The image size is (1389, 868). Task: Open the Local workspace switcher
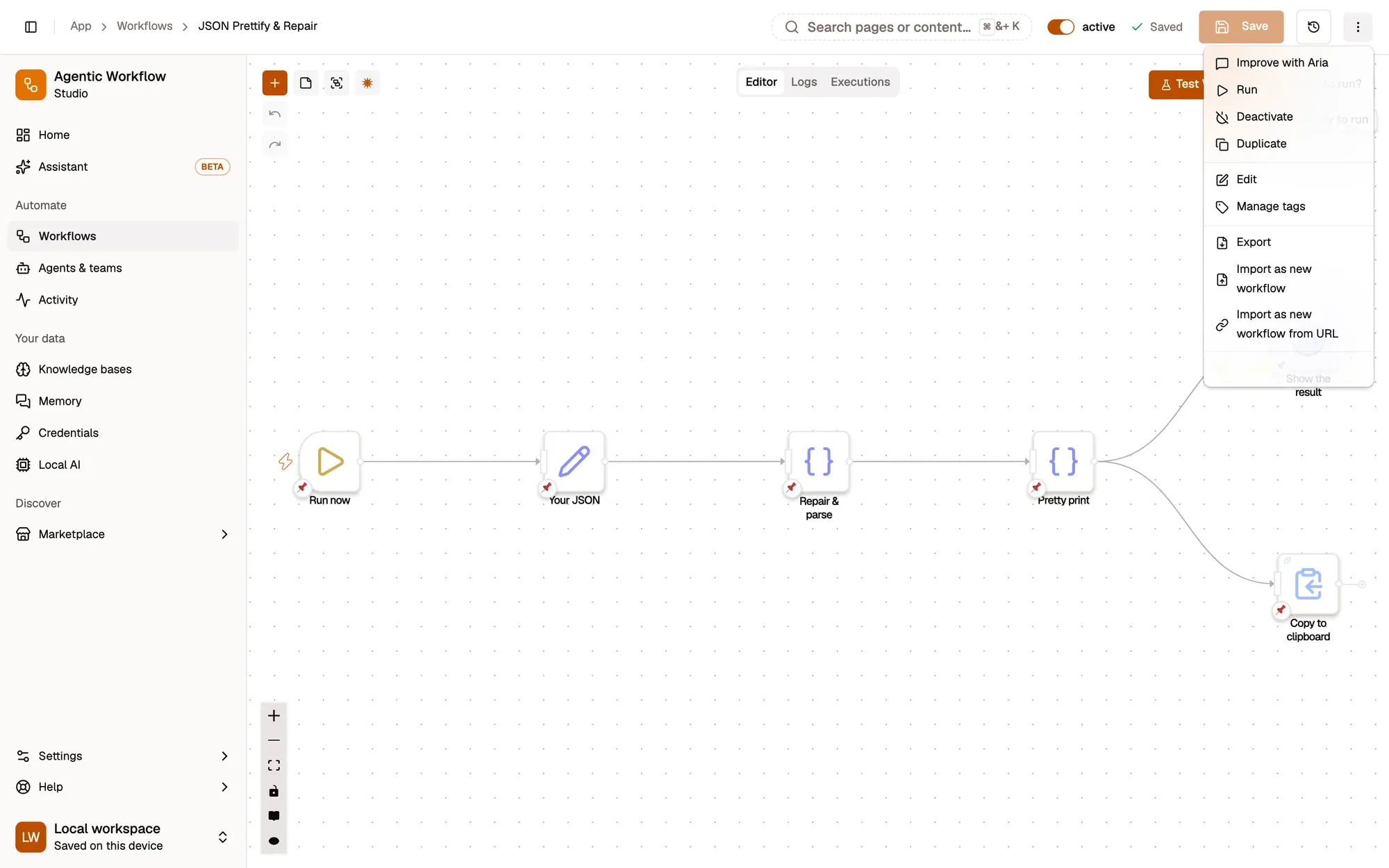coord(123,837)
